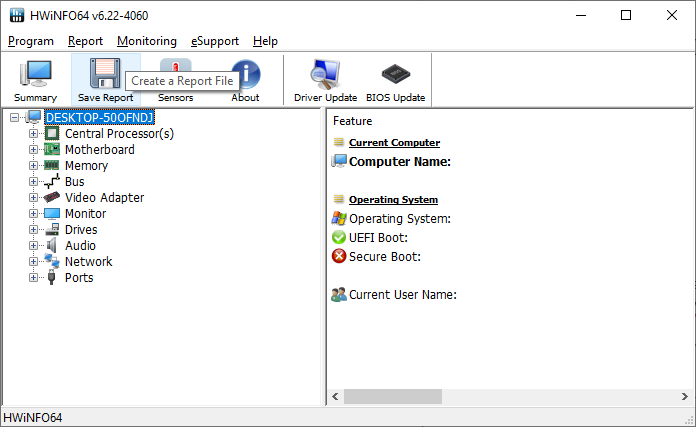Viewport: 696px width, 427px height.
Task: Click the Feature column header
Action: 352,121
